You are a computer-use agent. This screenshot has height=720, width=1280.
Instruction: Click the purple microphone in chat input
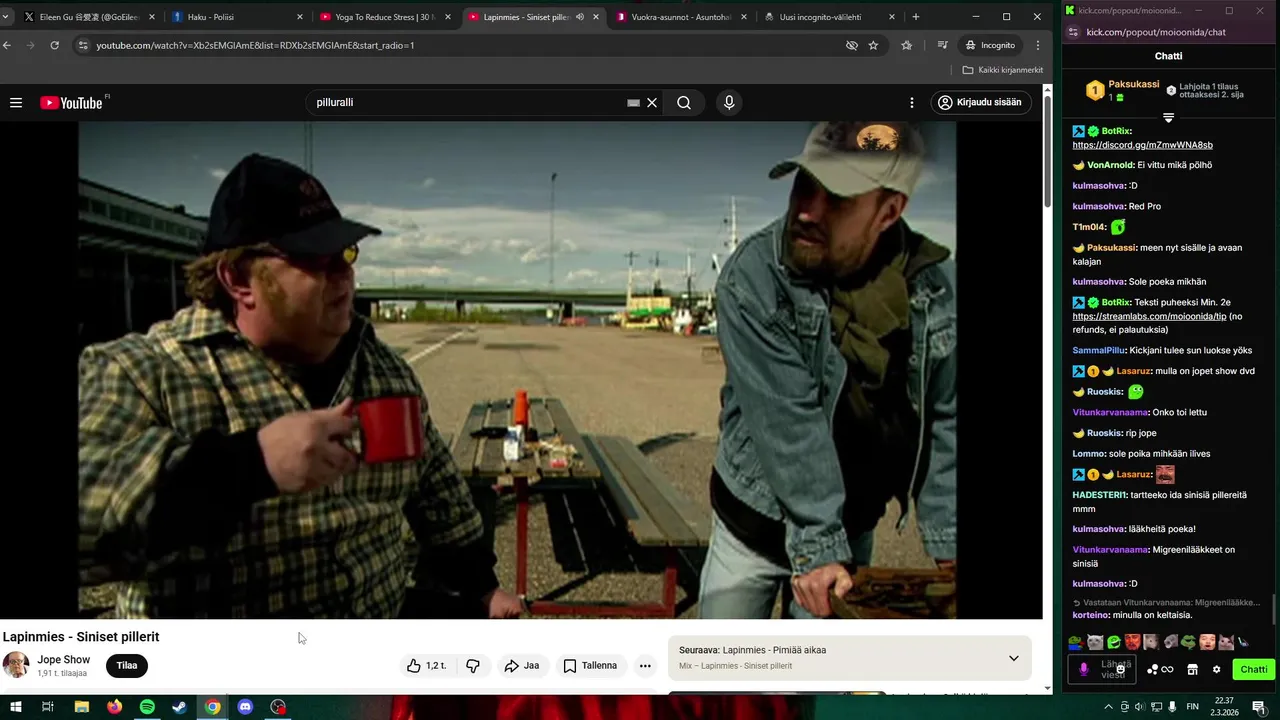click(x=1083, y=669)
